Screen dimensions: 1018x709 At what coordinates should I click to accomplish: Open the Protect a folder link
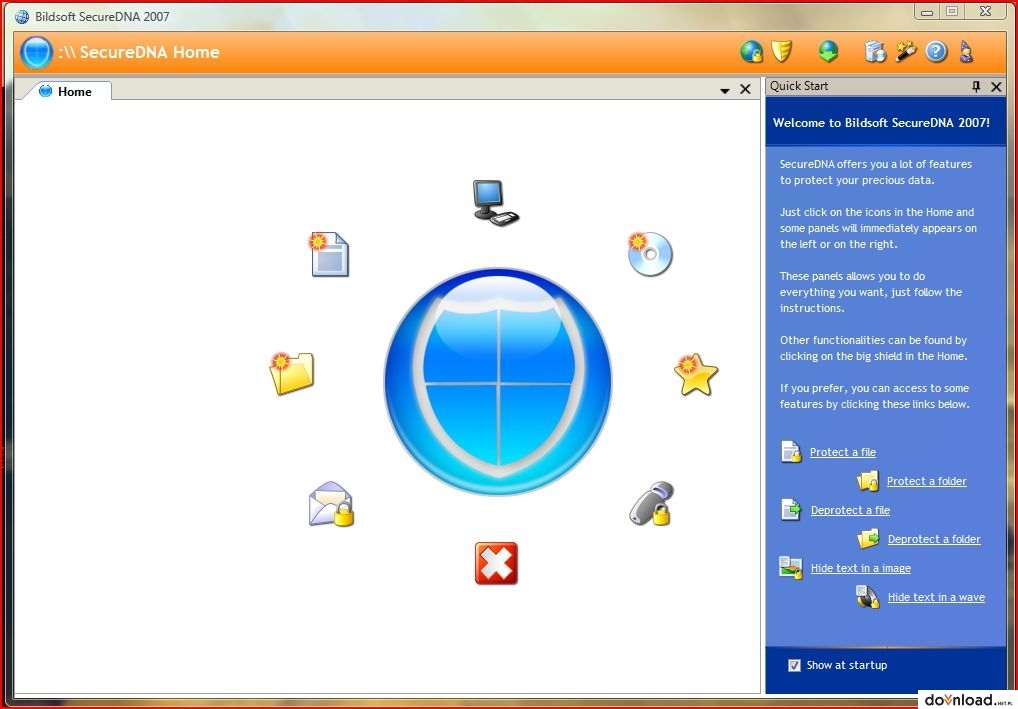(926, 481)
